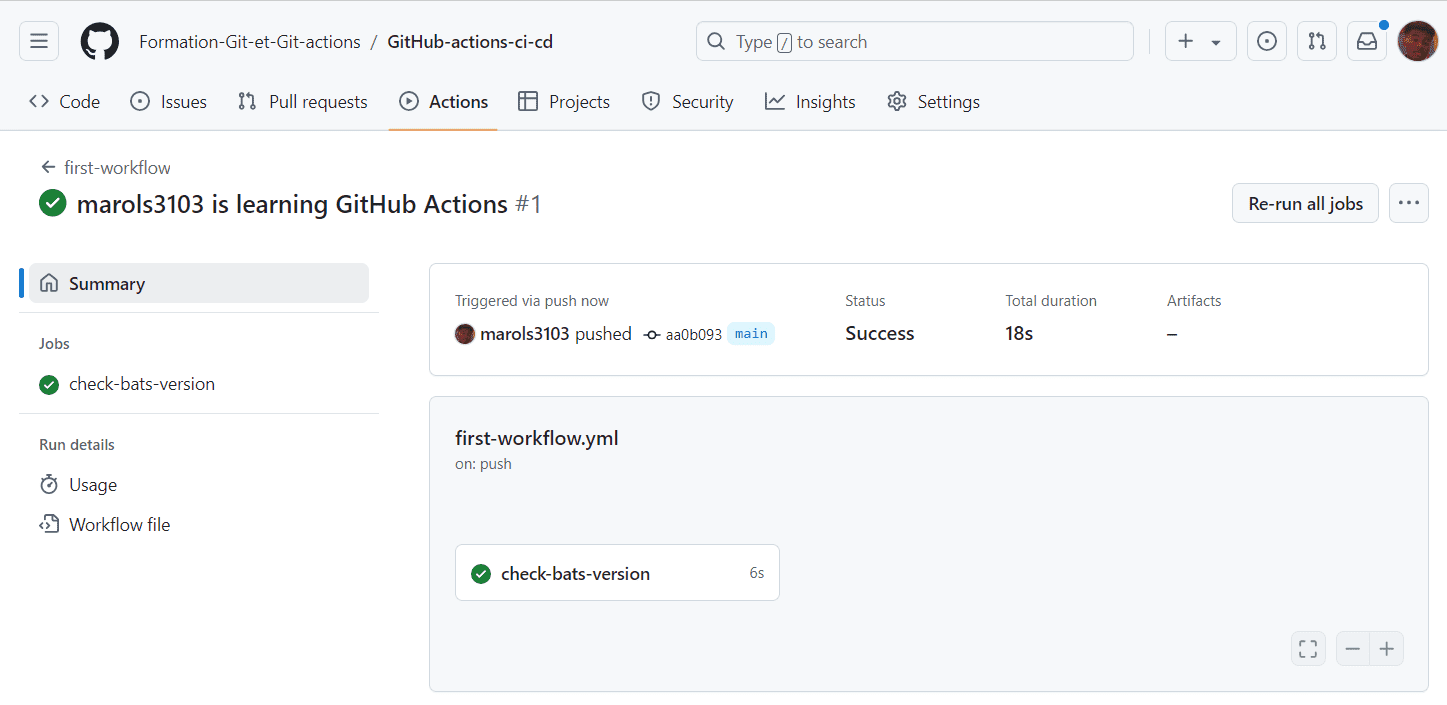Open the Issues icon in the header

[x=1267, y=41]
